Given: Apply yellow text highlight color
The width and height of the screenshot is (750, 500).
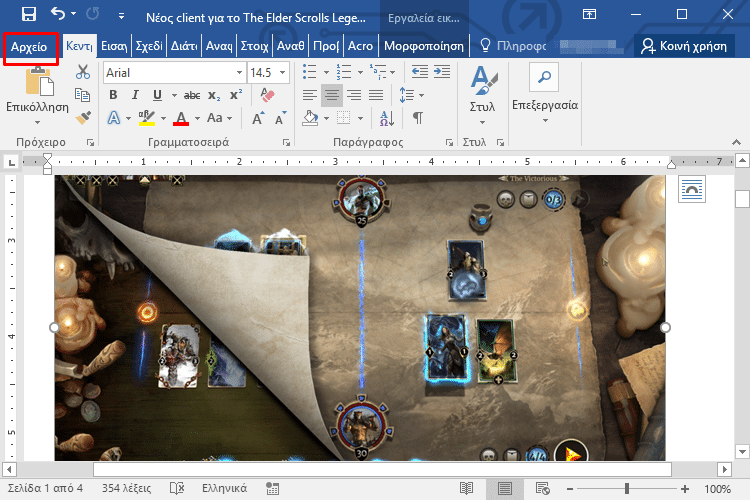Looking at the screenshot, I should coord(147,117).
